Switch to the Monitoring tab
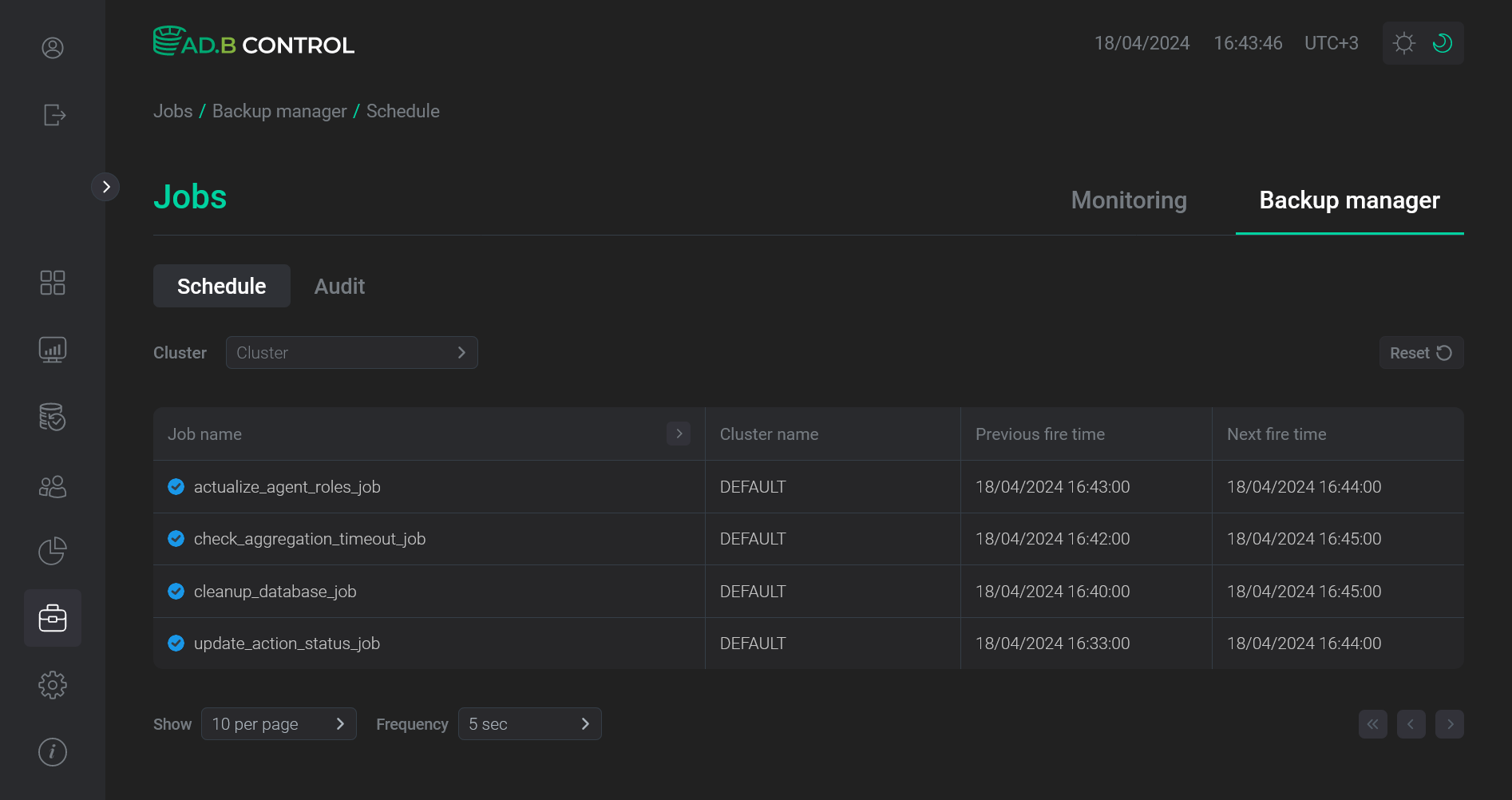Screen dimensions: 1512x800 (x=1129, y=200)
